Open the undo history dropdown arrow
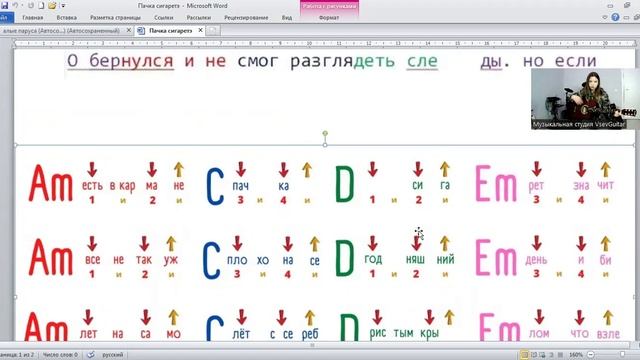The width and height of the screenshot is (640, 360). [x=22, y=6]
